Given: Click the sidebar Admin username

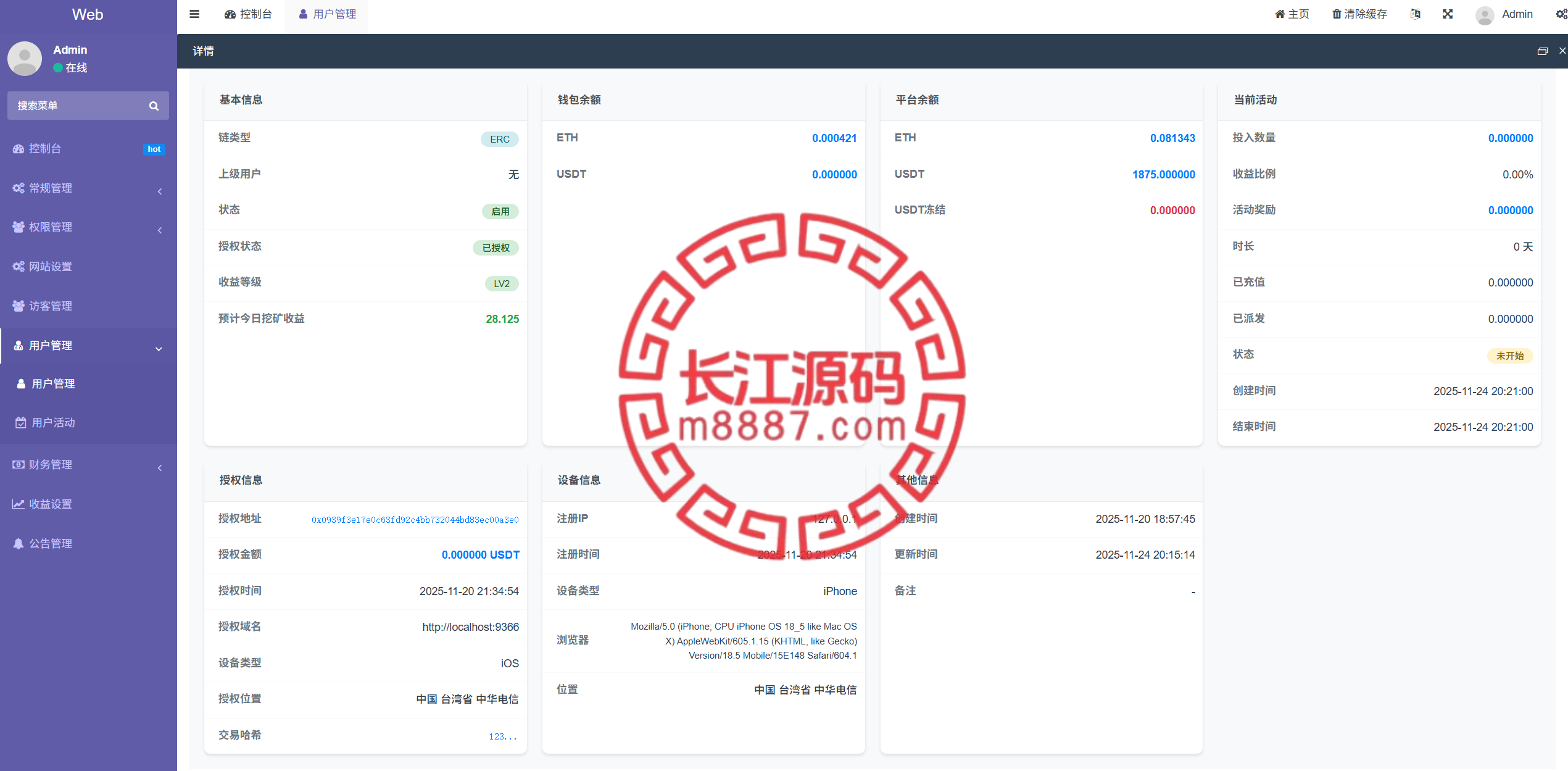Looking at the screenshot, I should click(x=70, y=50).
